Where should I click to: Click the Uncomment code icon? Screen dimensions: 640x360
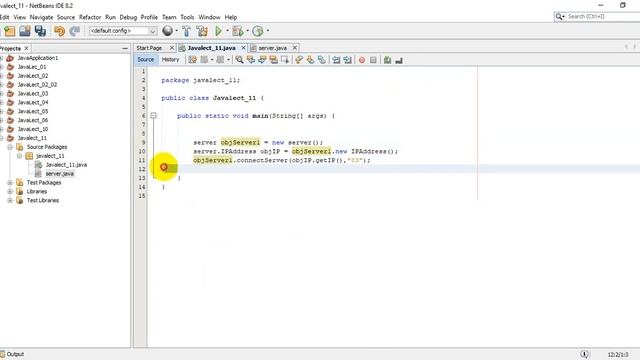point(399,60)
